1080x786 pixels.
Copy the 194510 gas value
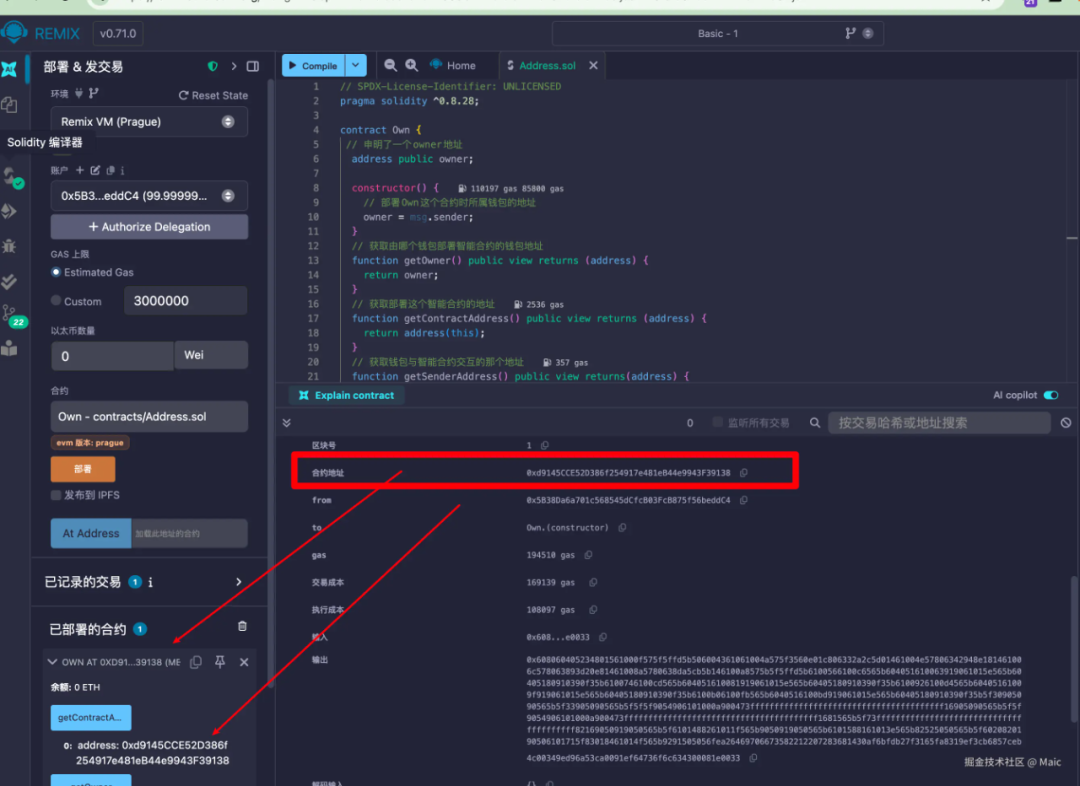click(x=588, y=555)
